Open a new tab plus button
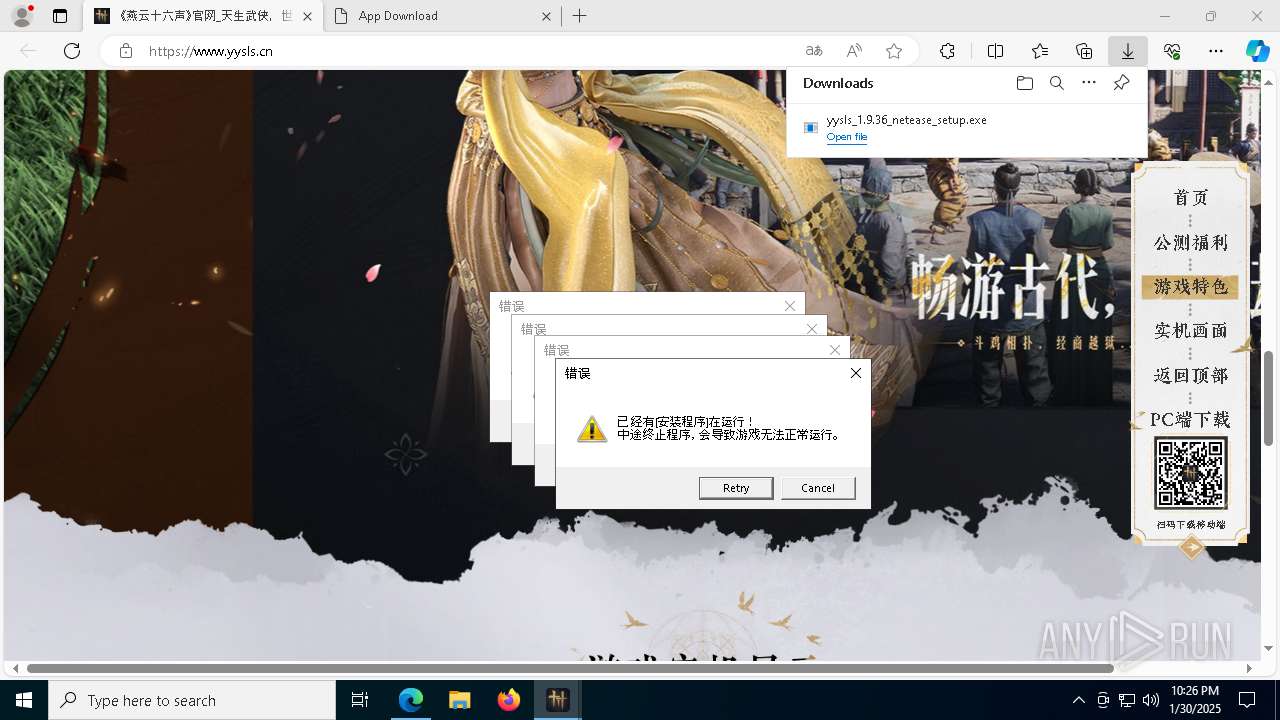This screenshot has width=1280, height=720. click(580, 16)
